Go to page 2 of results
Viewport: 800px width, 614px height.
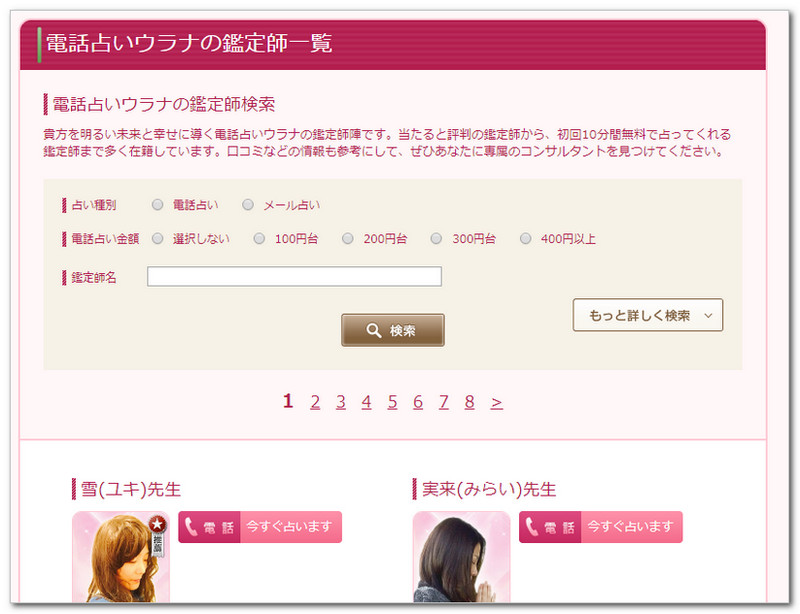[315, 402]
